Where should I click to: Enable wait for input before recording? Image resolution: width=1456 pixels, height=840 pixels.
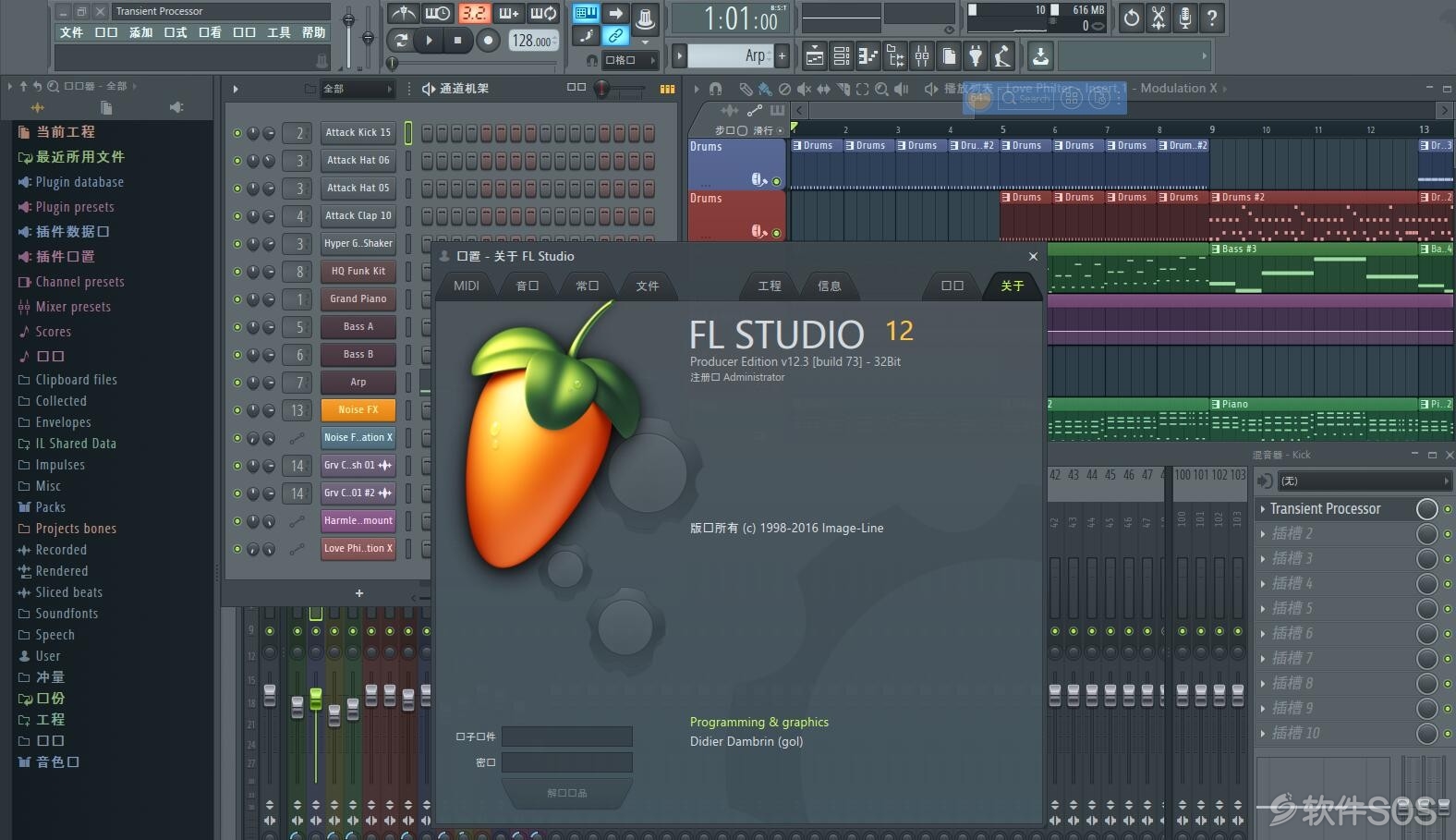point(437,13)
